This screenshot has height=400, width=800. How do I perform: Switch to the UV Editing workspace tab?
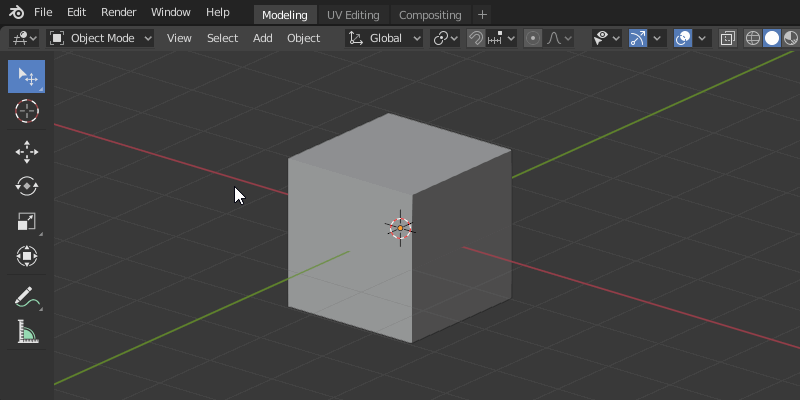353,15
